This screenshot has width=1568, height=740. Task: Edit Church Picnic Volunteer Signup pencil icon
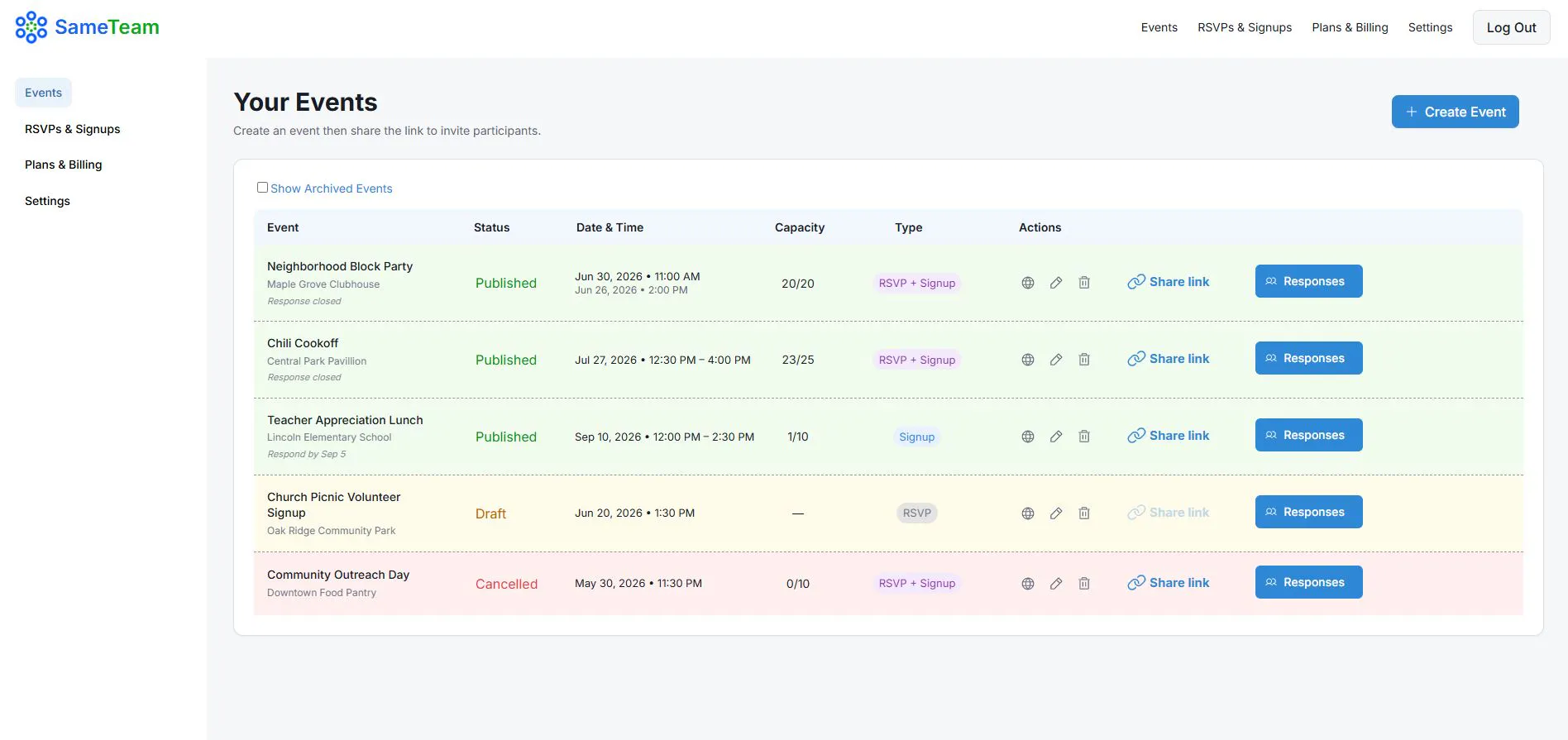point(1056,513)
